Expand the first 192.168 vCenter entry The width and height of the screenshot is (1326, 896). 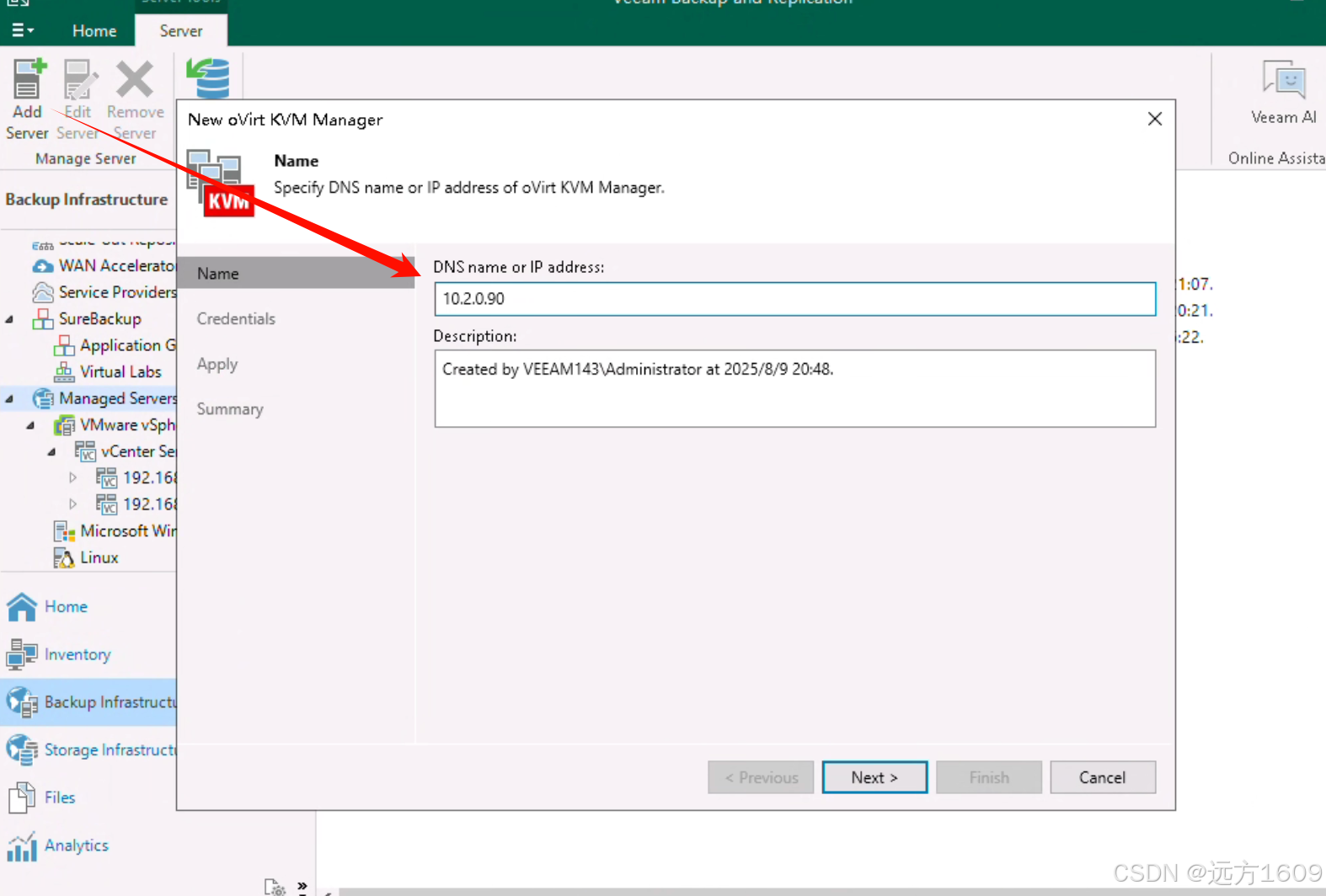pyautogui.click(x=73, y=477)
